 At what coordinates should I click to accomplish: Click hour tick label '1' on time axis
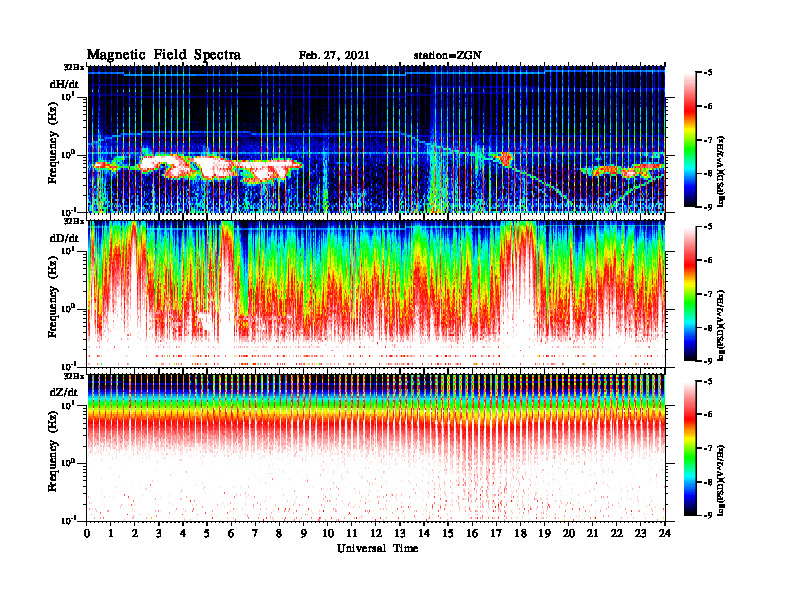(111, 533)
